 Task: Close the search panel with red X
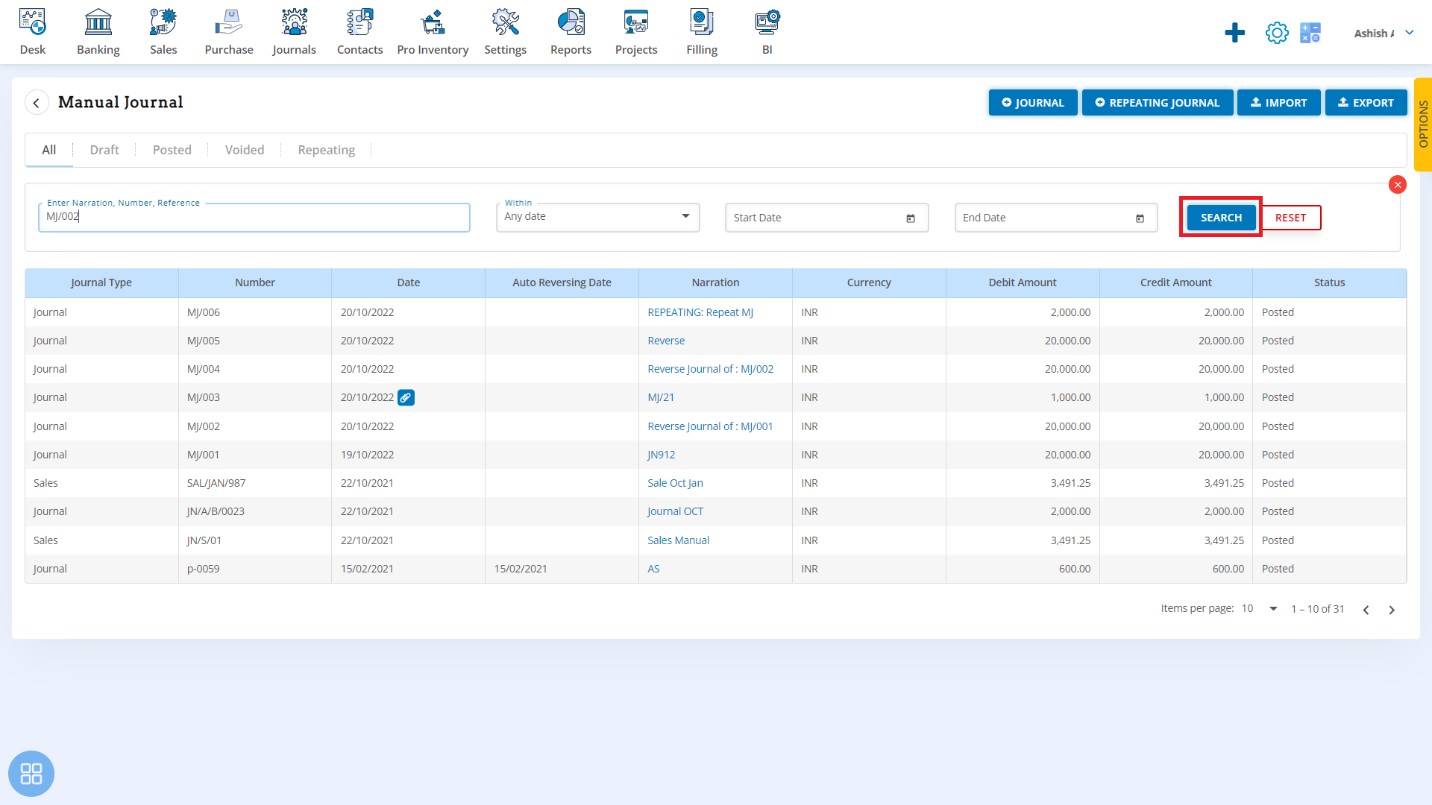(x=1398, y=184)
